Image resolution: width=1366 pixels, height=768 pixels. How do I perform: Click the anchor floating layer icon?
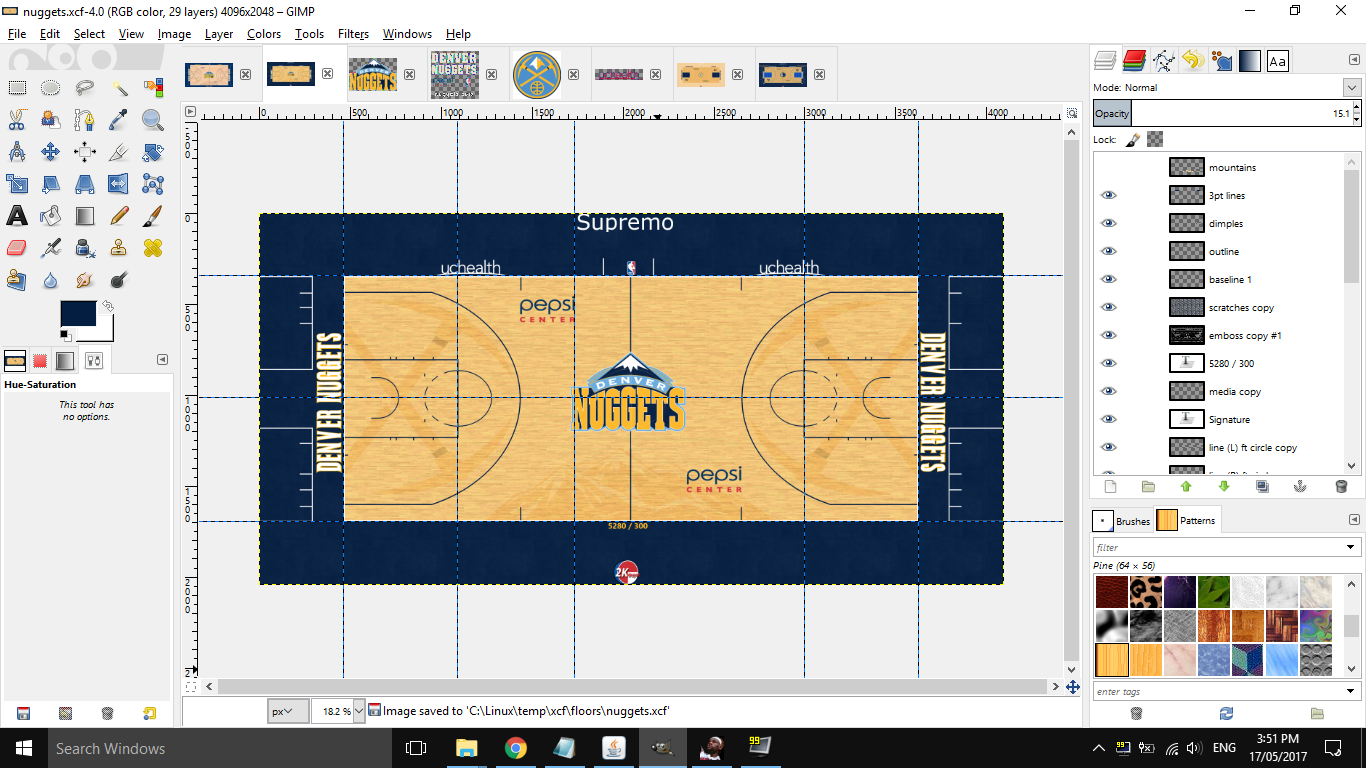pyautogui.click(x=1300, y=487)
